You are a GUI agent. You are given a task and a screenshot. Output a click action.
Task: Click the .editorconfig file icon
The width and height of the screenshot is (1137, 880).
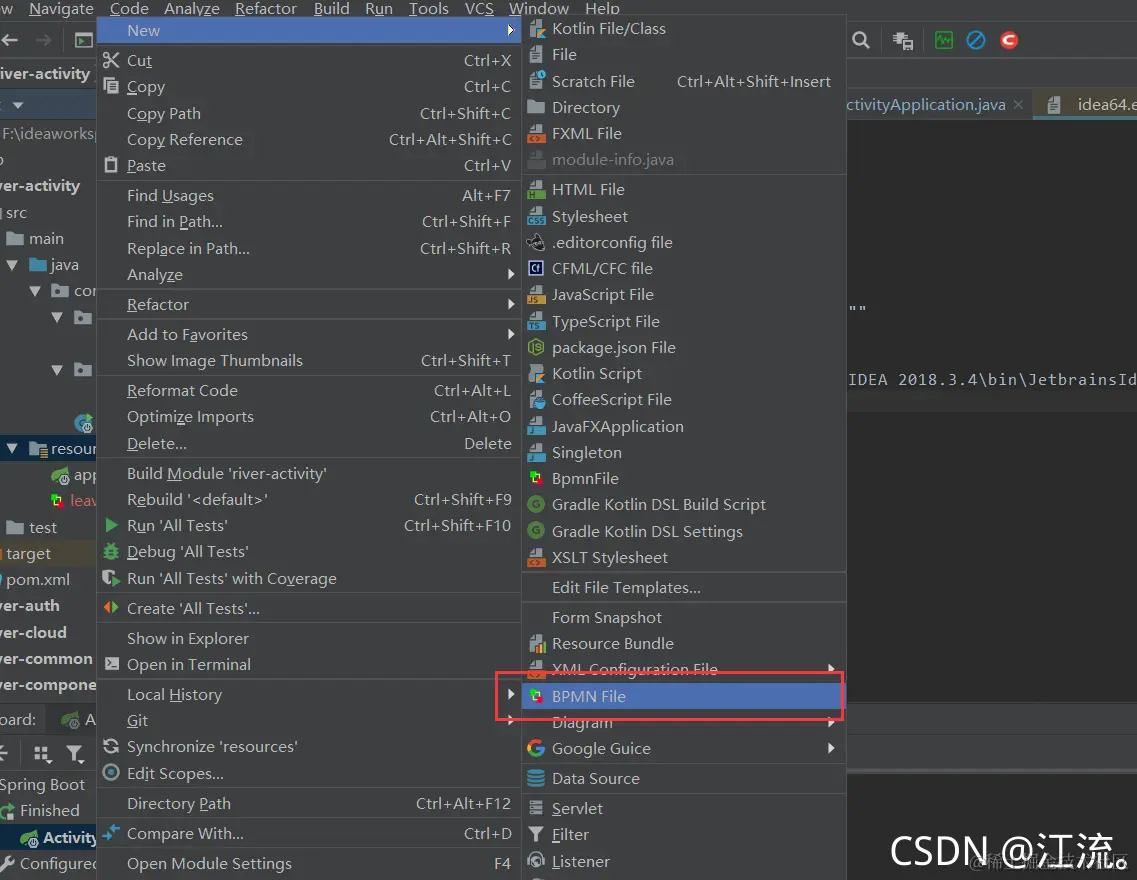point(537,243)
